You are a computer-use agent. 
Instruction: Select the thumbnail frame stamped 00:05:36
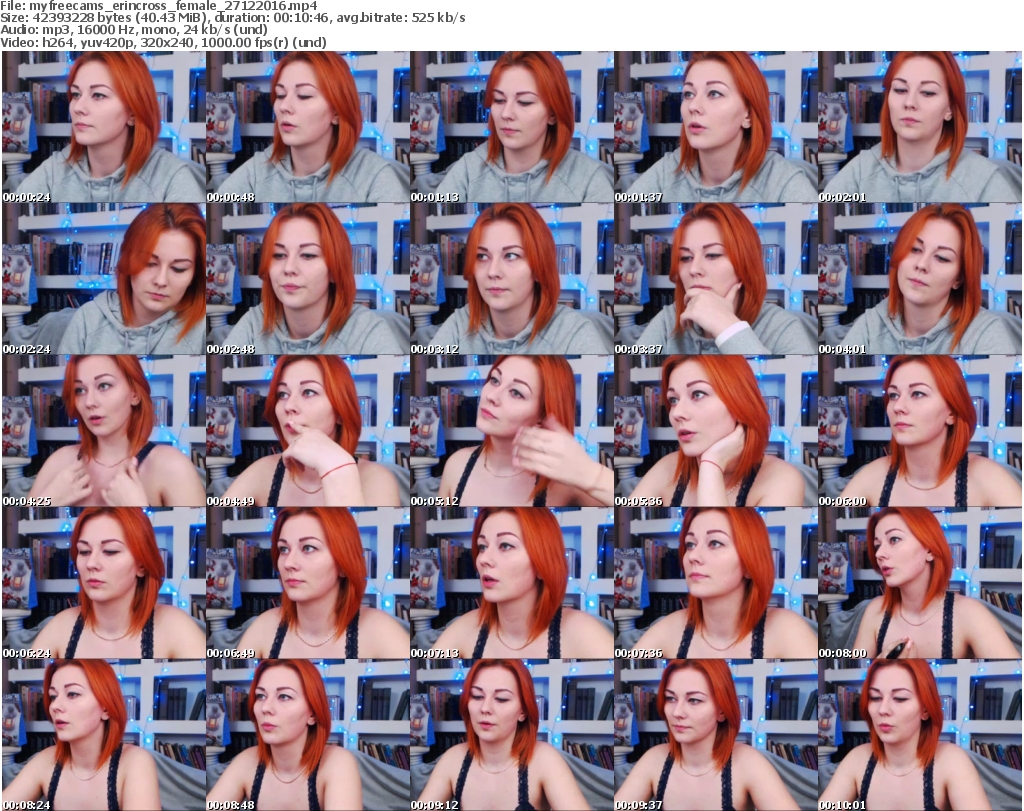click(x=716, y=431)
